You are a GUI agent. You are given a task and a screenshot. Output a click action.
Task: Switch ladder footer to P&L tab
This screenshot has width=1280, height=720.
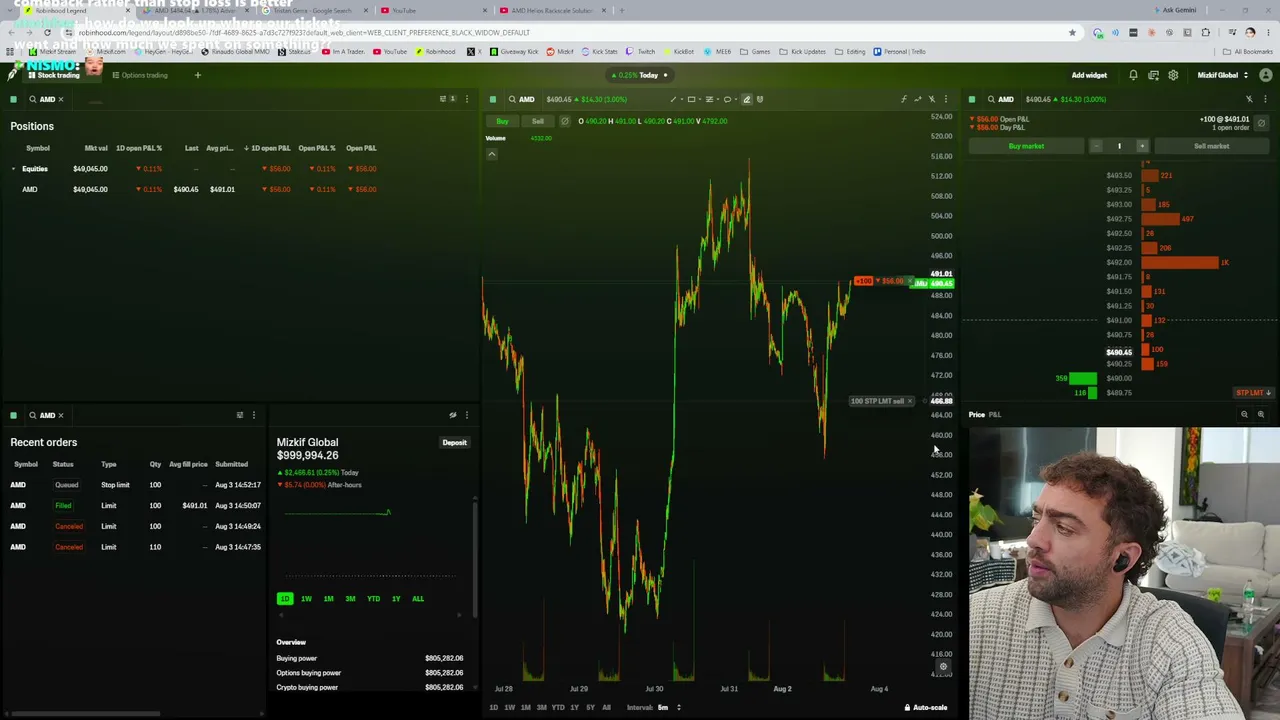tap(995, 414)
